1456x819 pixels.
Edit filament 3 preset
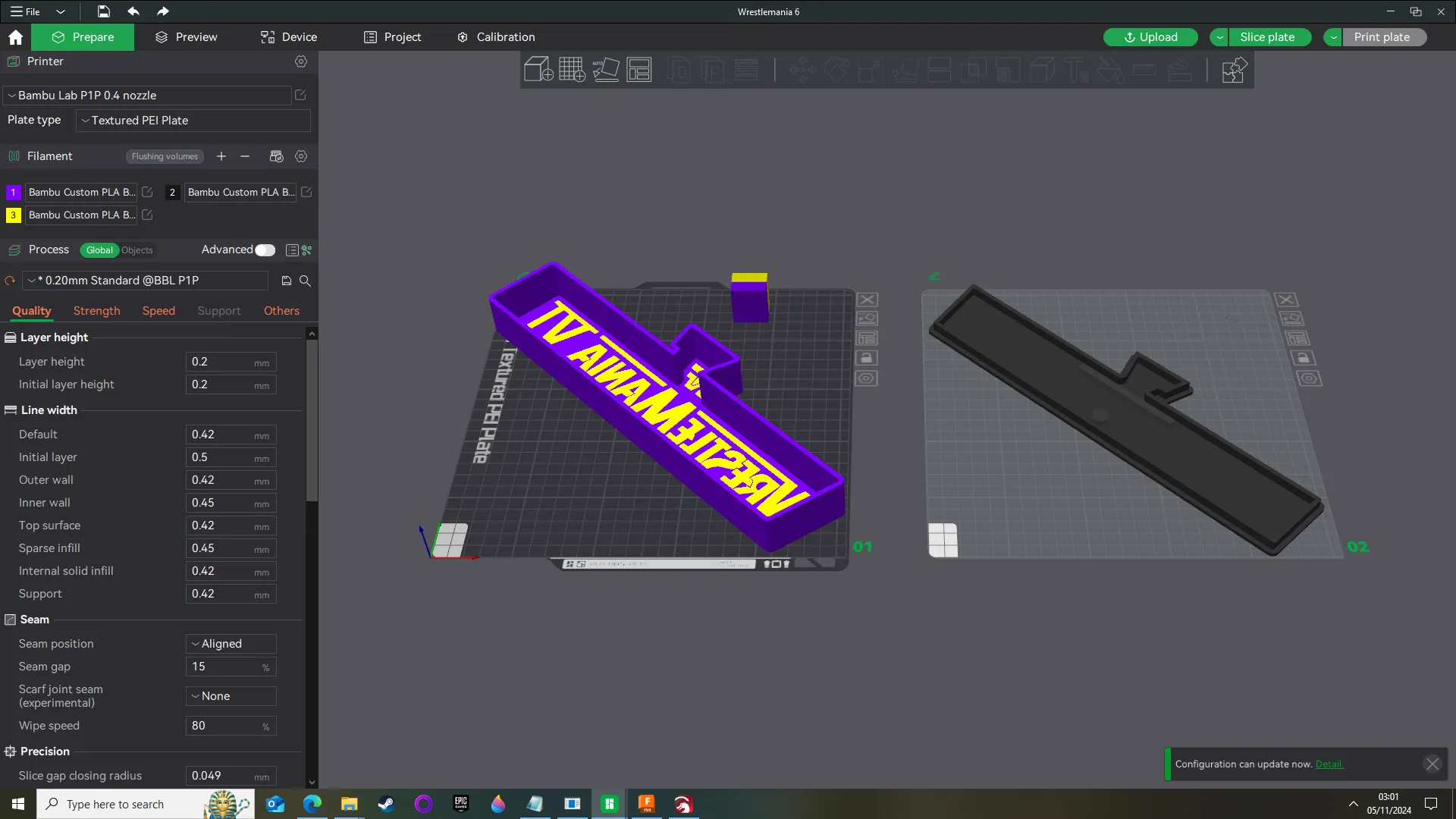tap(147, 215)
